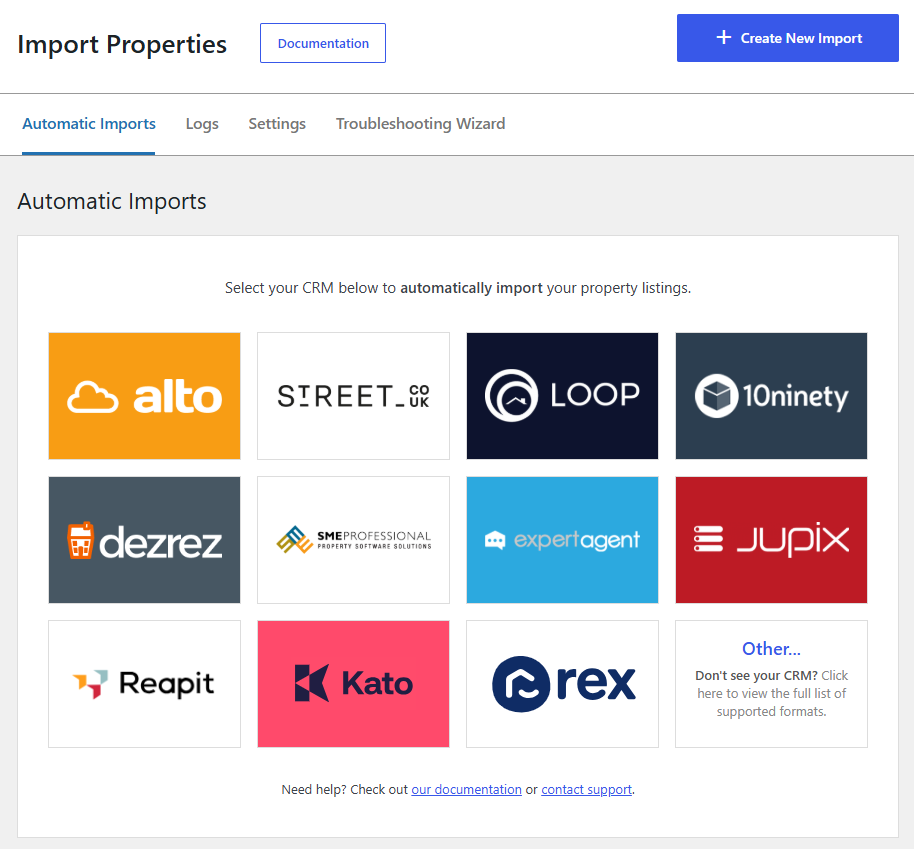This screenshot has height=849, width=914.
Task: Select the Alto CRM logo tile
Action: pyautogui.click(x=144, y=396)
